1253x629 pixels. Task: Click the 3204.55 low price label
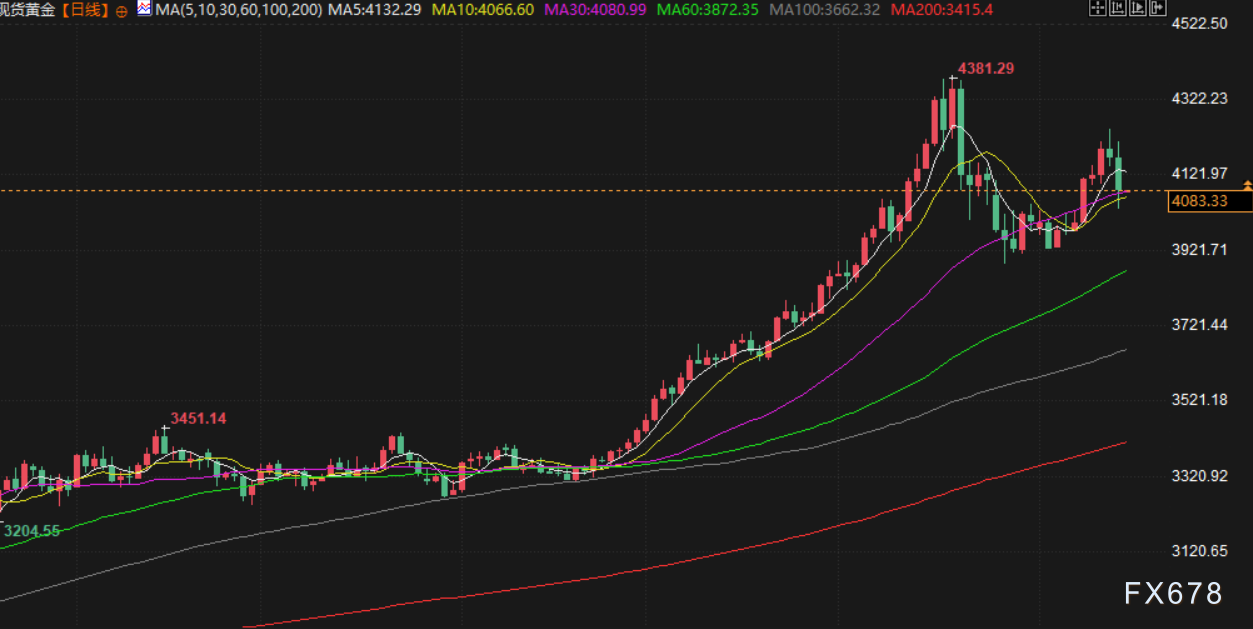pyautogui.click(x=30, y=531)
